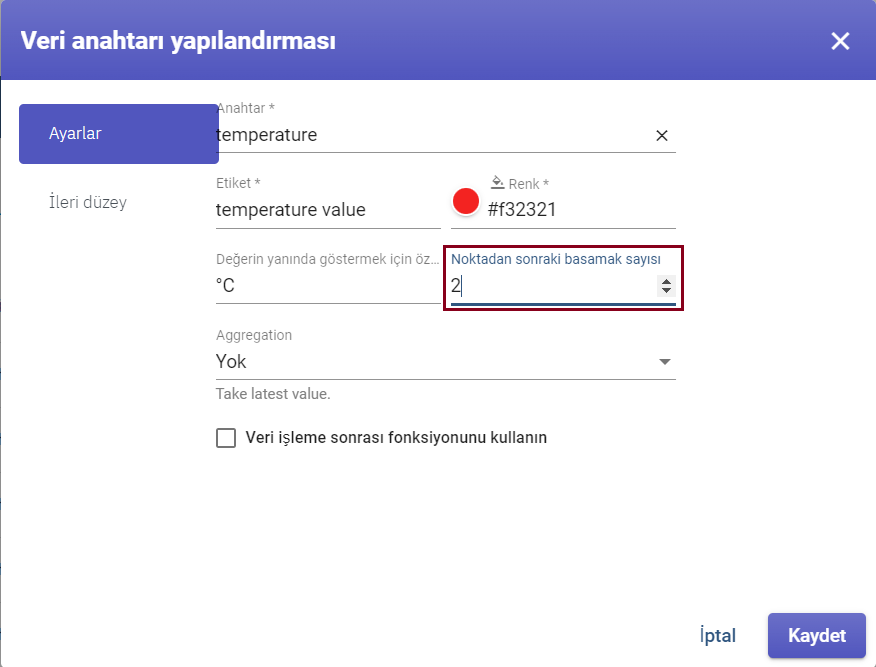Viewport: 876px width, 667px height.
Task: Edit the Etiket temperature value field
Action: (328, 209)
